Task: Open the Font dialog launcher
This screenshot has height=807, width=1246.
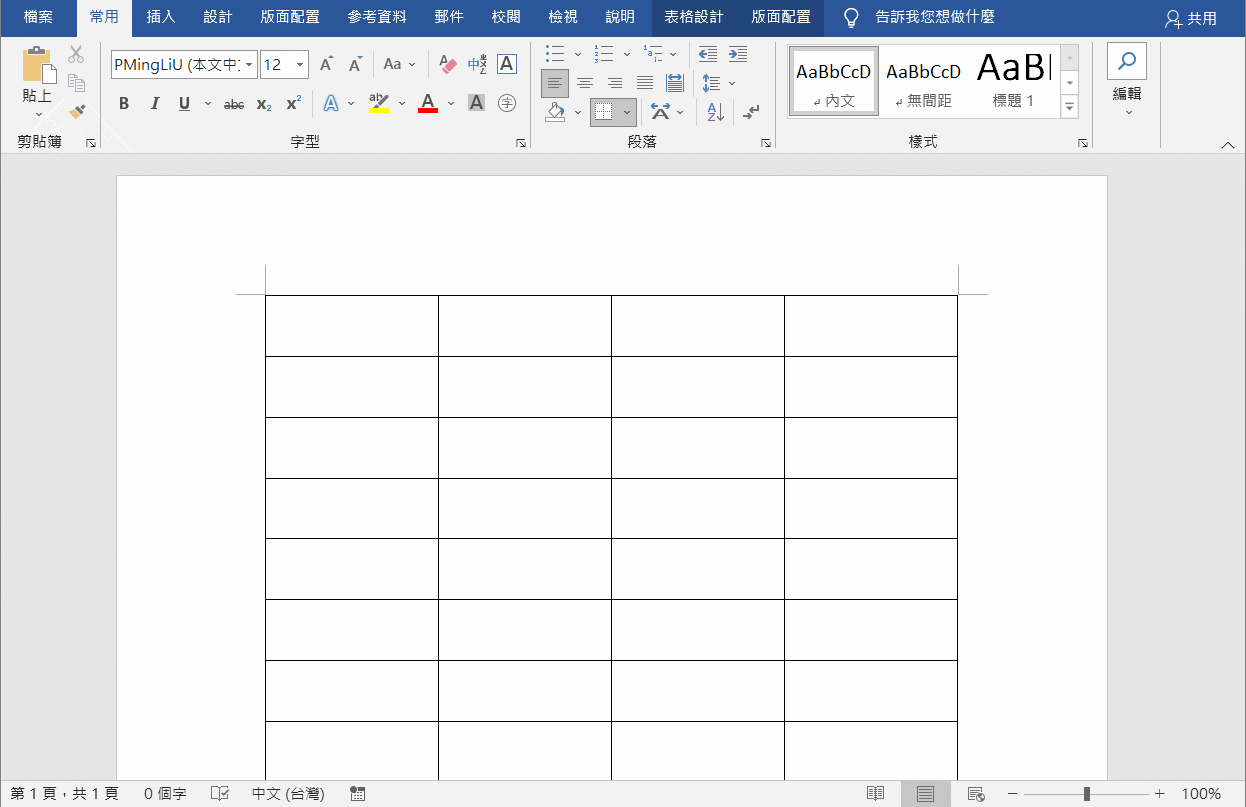Action: click(x=521, y=143)
